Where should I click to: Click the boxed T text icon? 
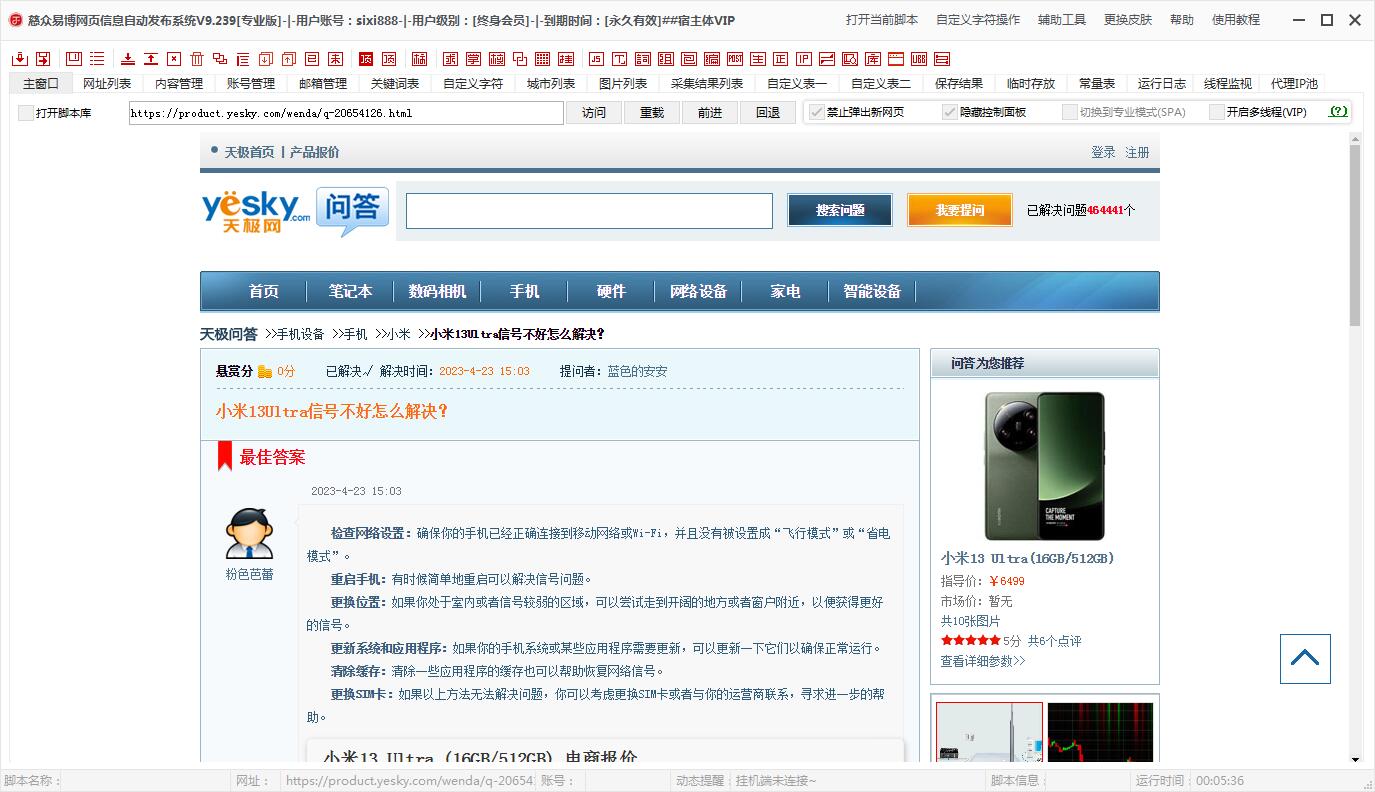(x=620, y=59)
